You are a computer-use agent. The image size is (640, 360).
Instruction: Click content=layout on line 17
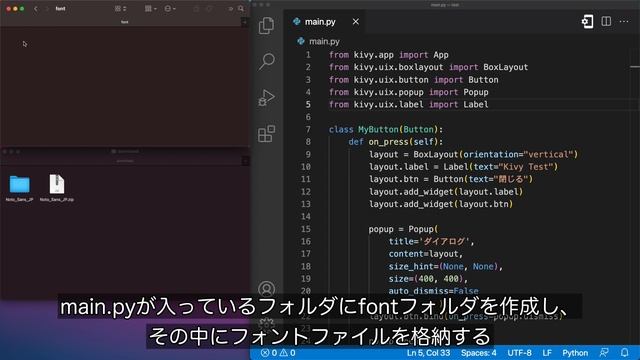[423, 253]
